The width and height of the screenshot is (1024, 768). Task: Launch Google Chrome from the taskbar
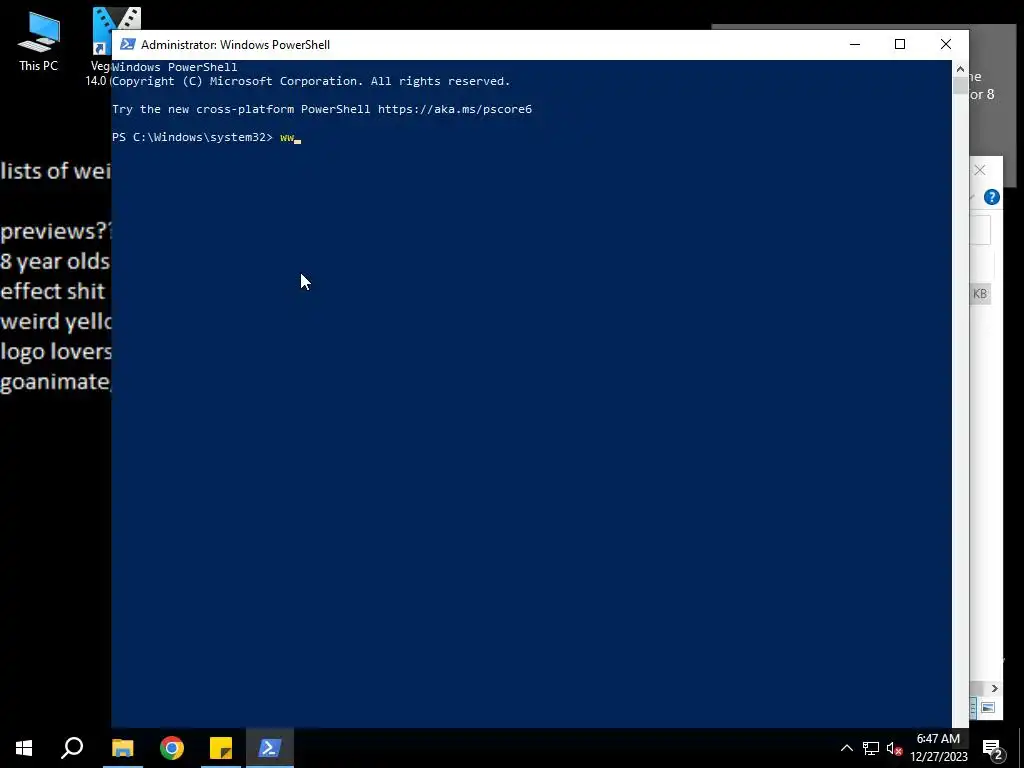[172, 748]
